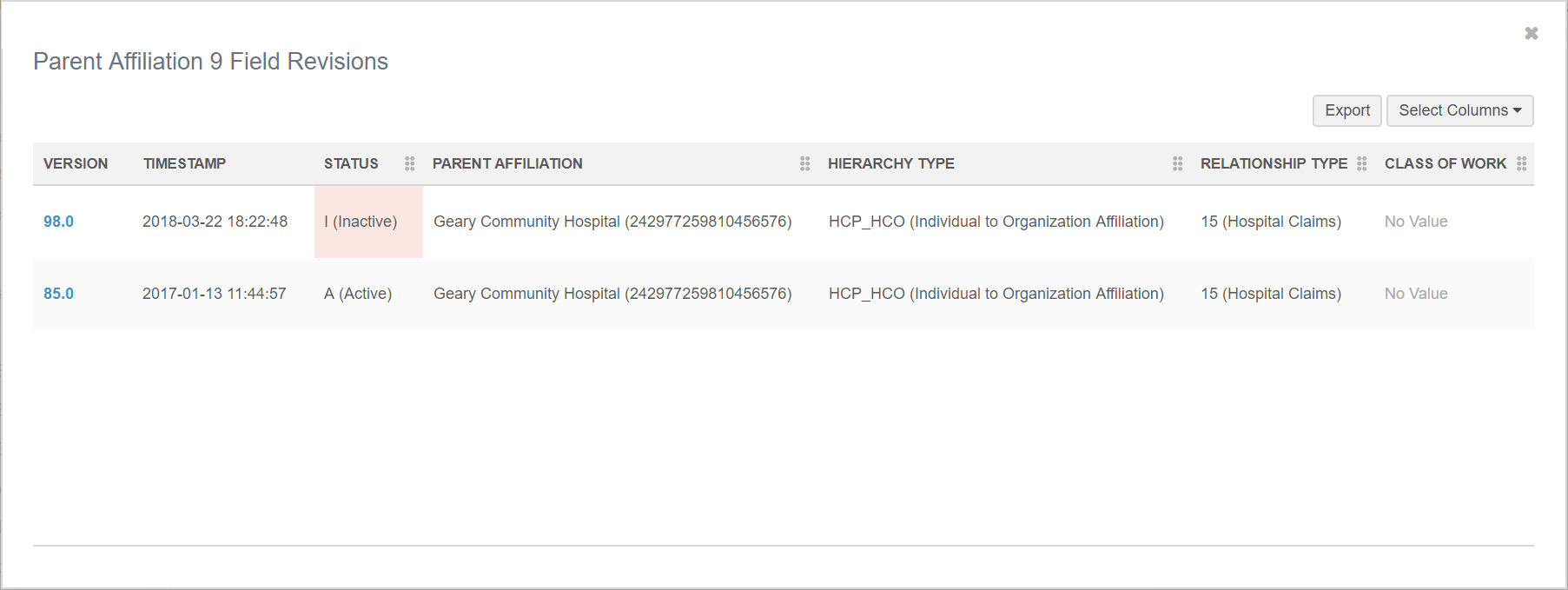Viewport: 1568px width, 590px height.
Task: Open version 98.0 link
Action: pos(58,222)
